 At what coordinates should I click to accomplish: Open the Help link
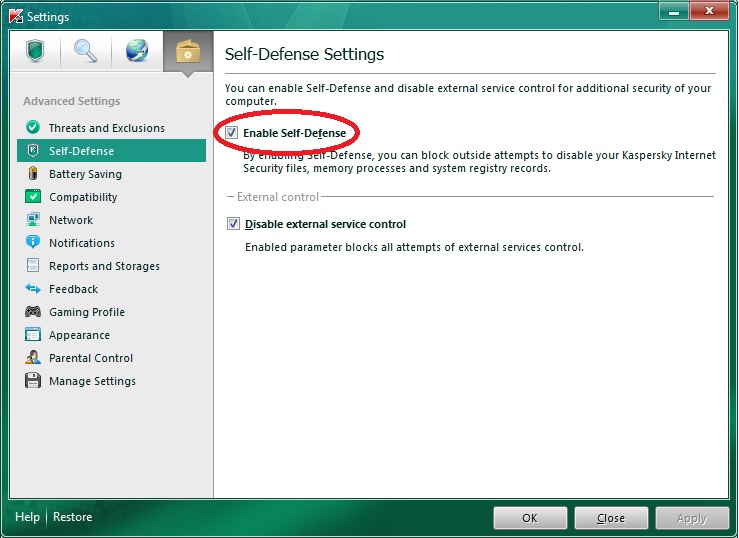tap(27, 517)
